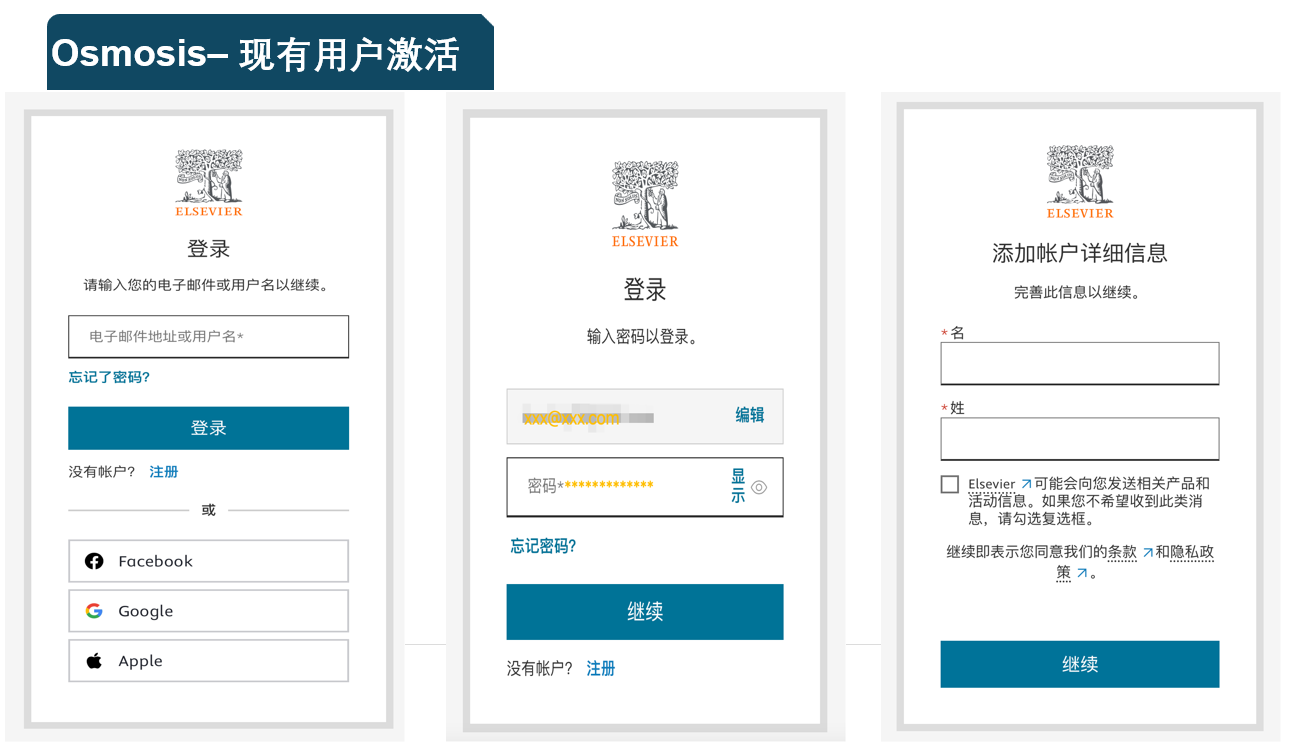This screenshot has height=743, width=1290.
Task: Click the Elsevier logo in the account details panel
Action: [x=1080, y=183]
